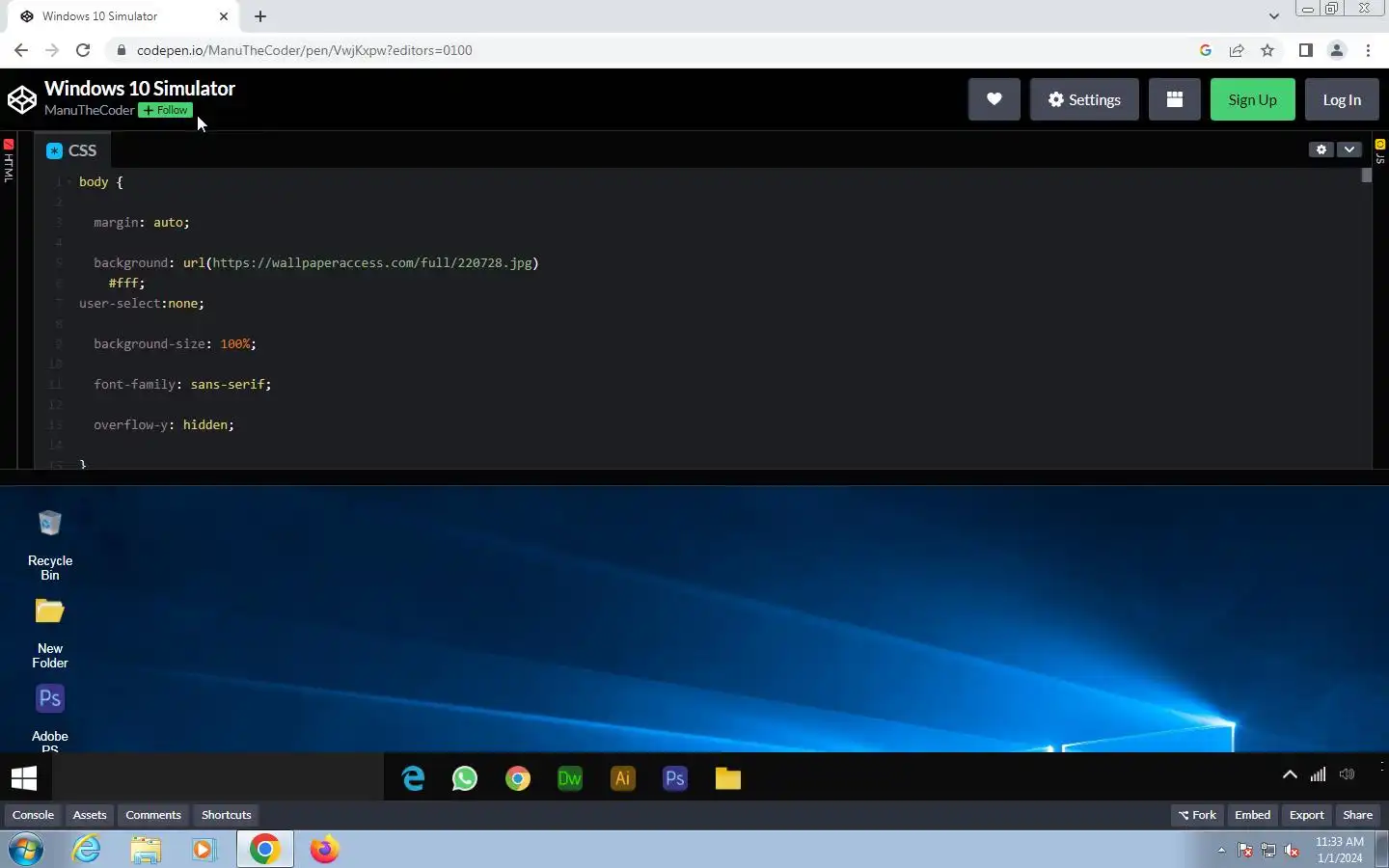Share this page via browser share icon
Screen dimensions: 1389x868
click(1237, 50)
